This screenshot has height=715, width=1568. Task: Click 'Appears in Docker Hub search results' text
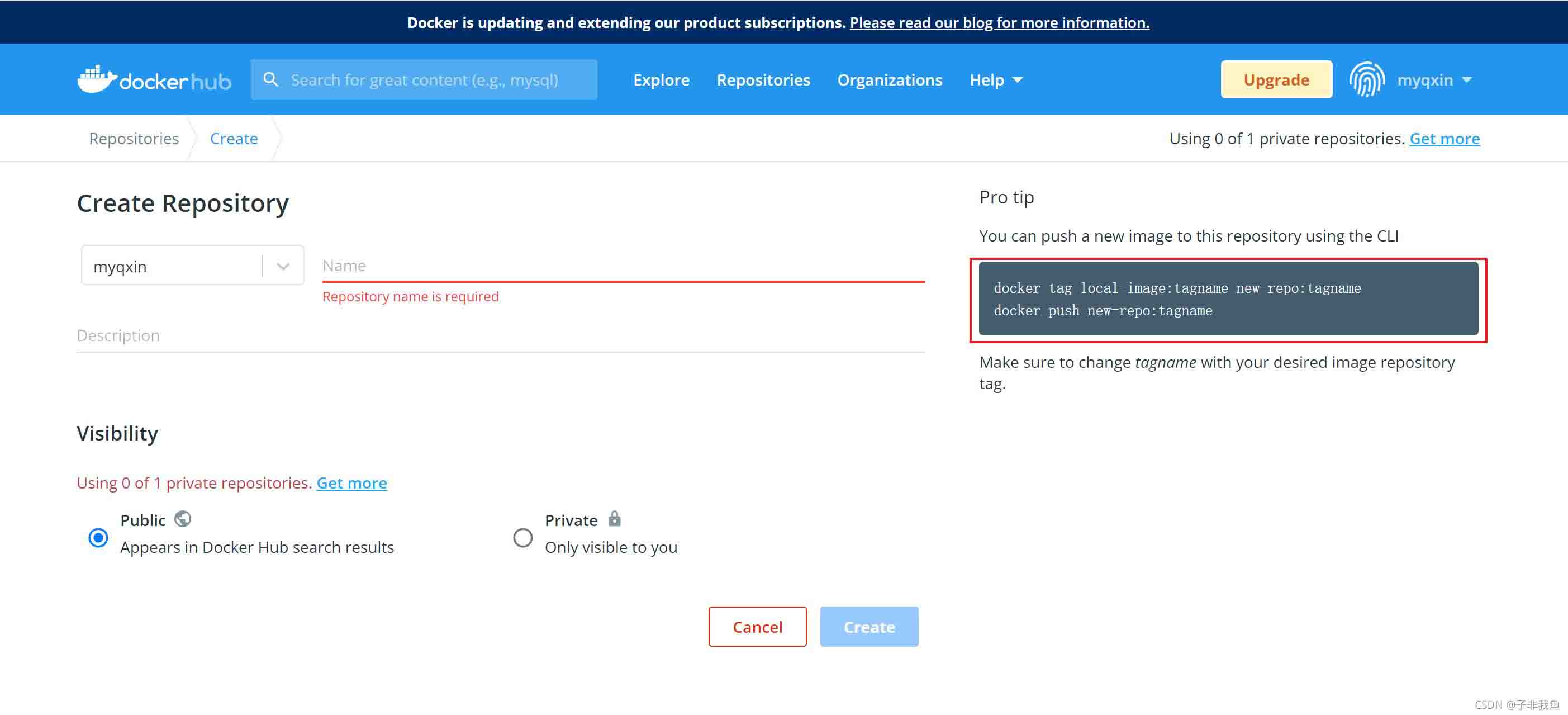[x=257, y=547]
